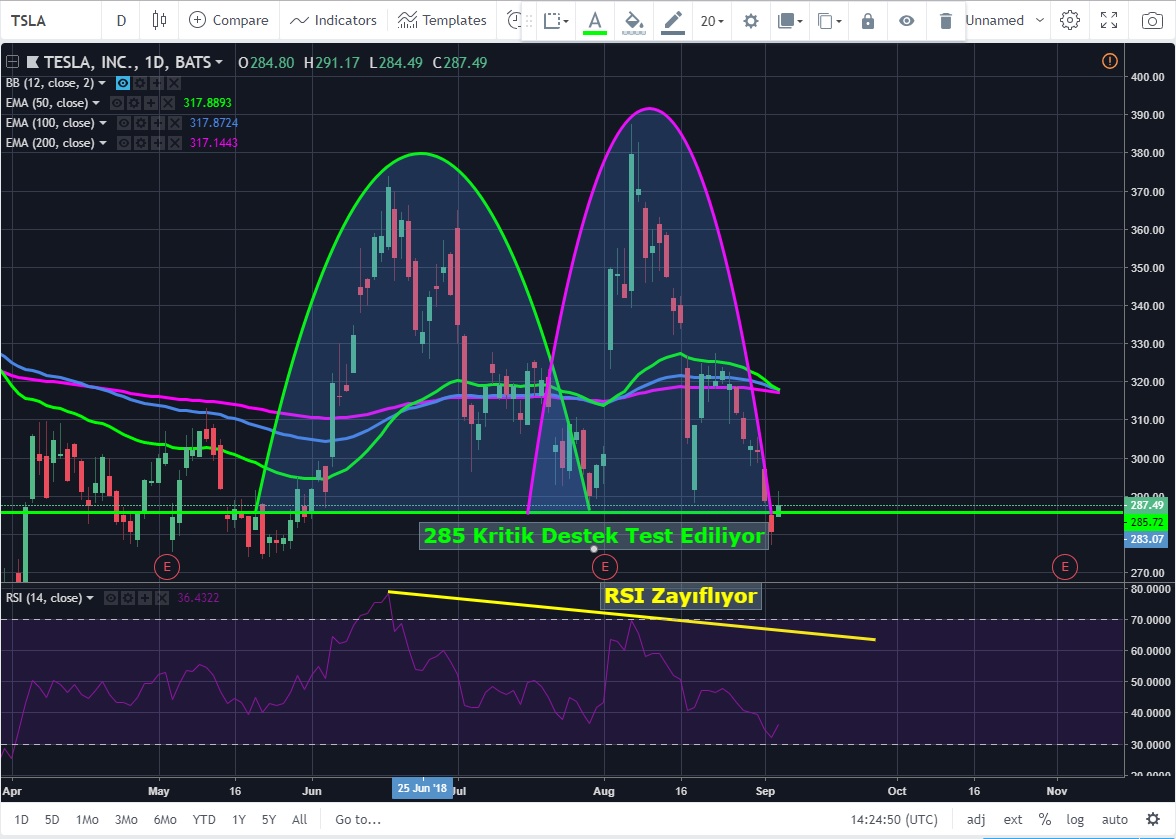This screenshot has height=839, width=1176.
Task: Toggle adj dividend adjustment
Action: 976,820
